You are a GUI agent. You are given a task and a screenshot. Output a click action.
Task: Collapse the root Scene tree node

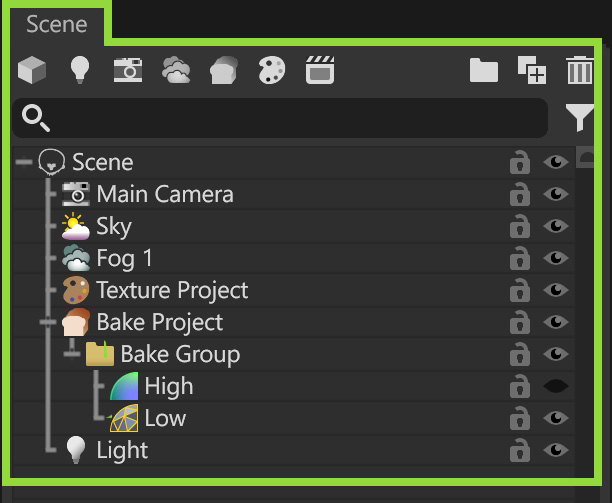[x=24, y=162]
